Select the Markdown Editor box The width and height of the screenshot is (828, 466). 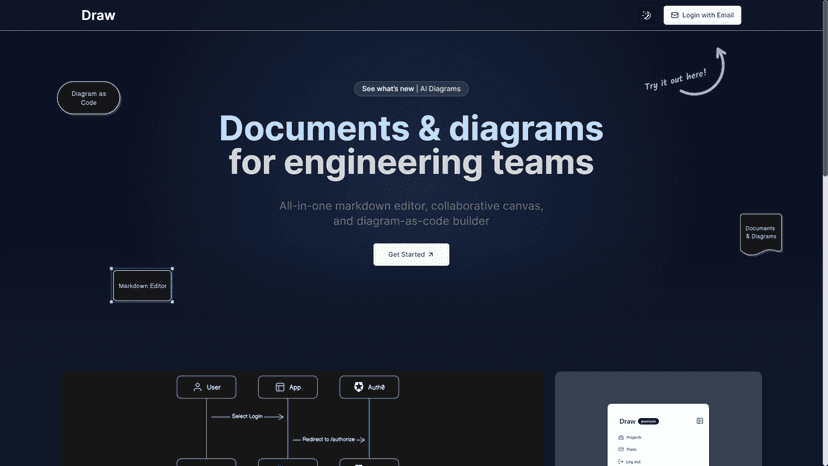142,286
